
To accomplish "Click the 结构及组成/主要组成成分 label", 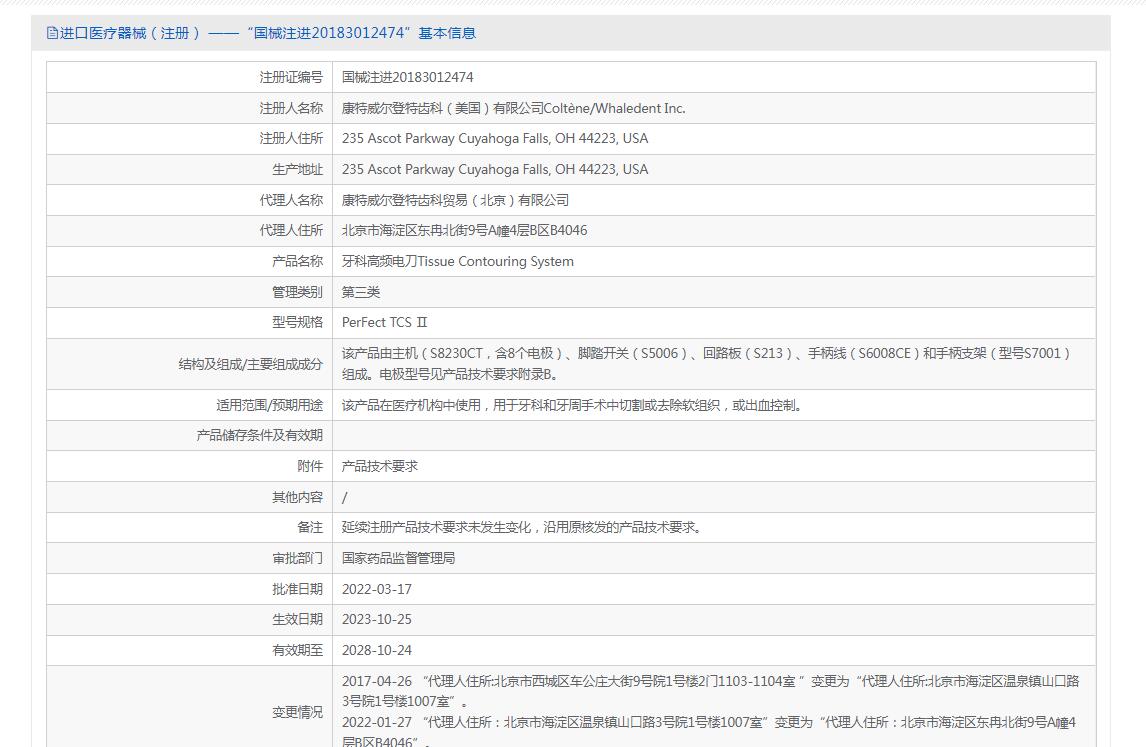I will click(x=251, y=364).
